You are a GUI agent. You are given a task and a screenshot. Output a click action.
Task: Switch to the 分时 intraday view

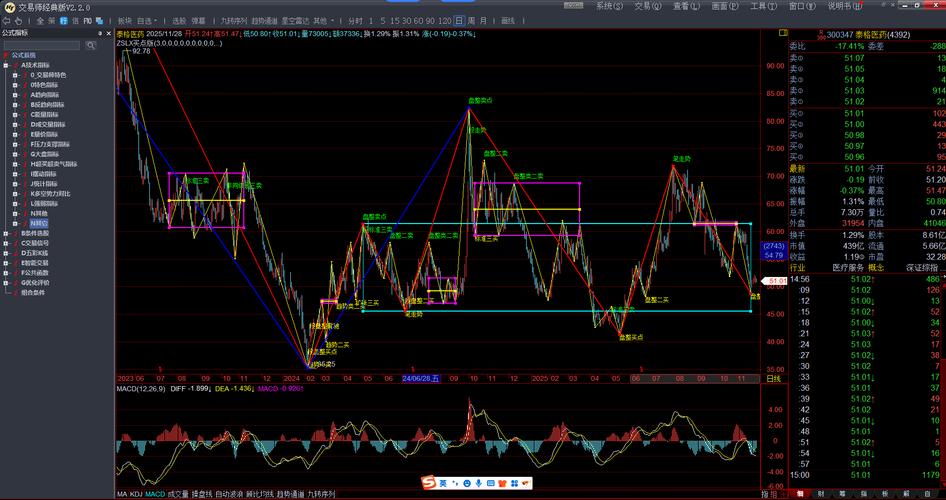click(356, 20)
